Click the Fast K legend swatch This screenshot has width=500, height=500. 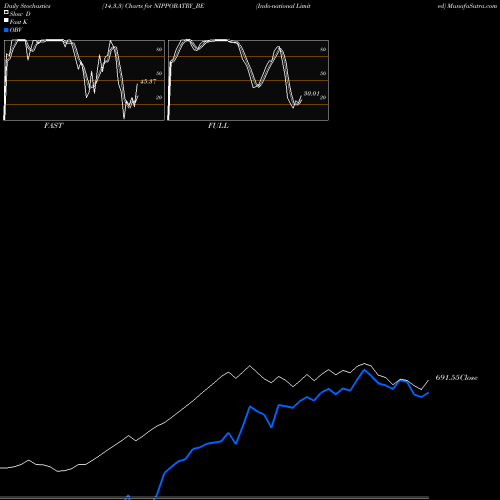[6, 20]
